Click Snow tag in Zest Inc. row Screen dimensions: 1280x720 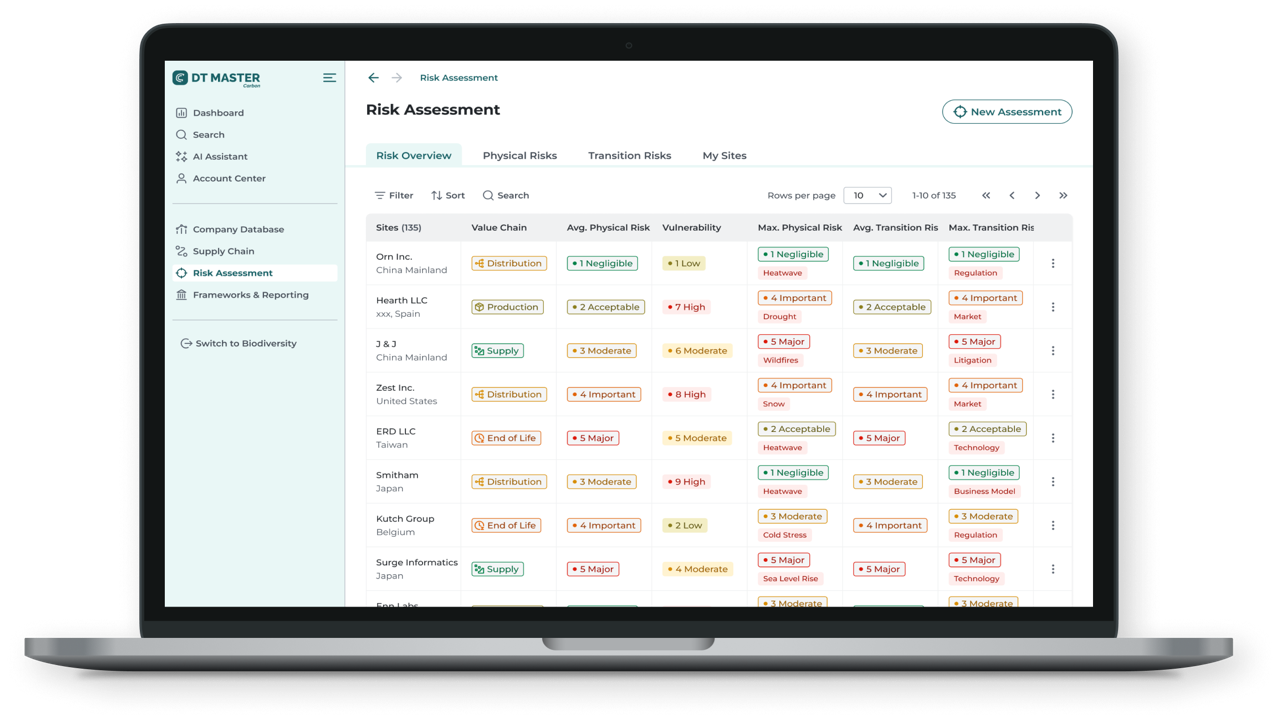[x=774, y=404]
